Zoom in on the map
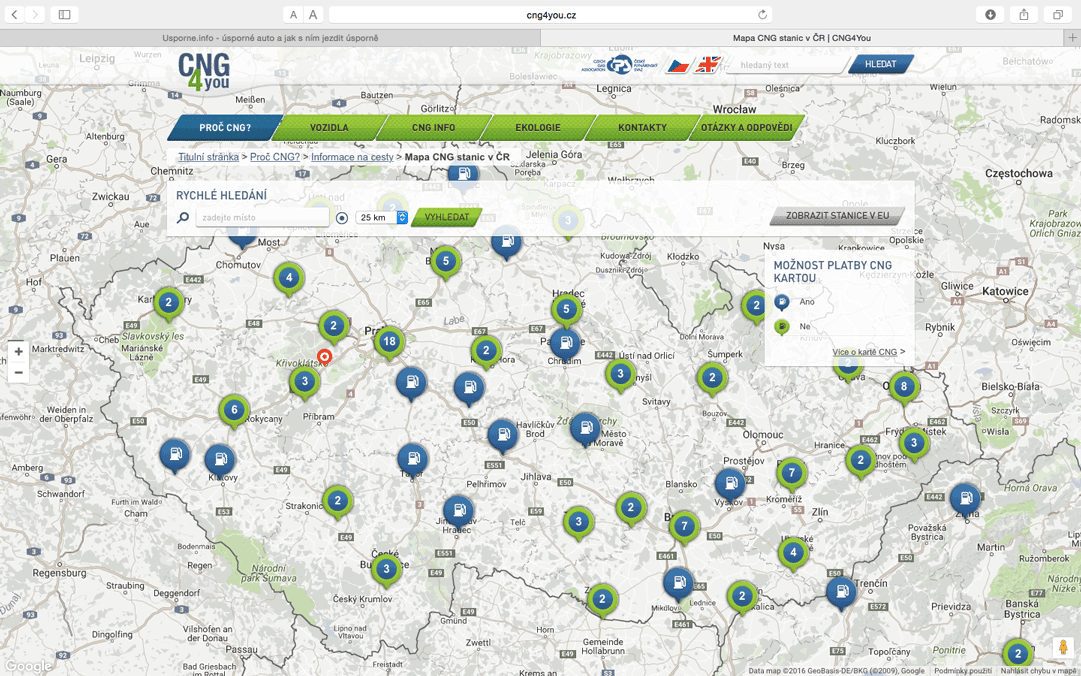Screen dimensions: 1081x676 coord(19,351)
